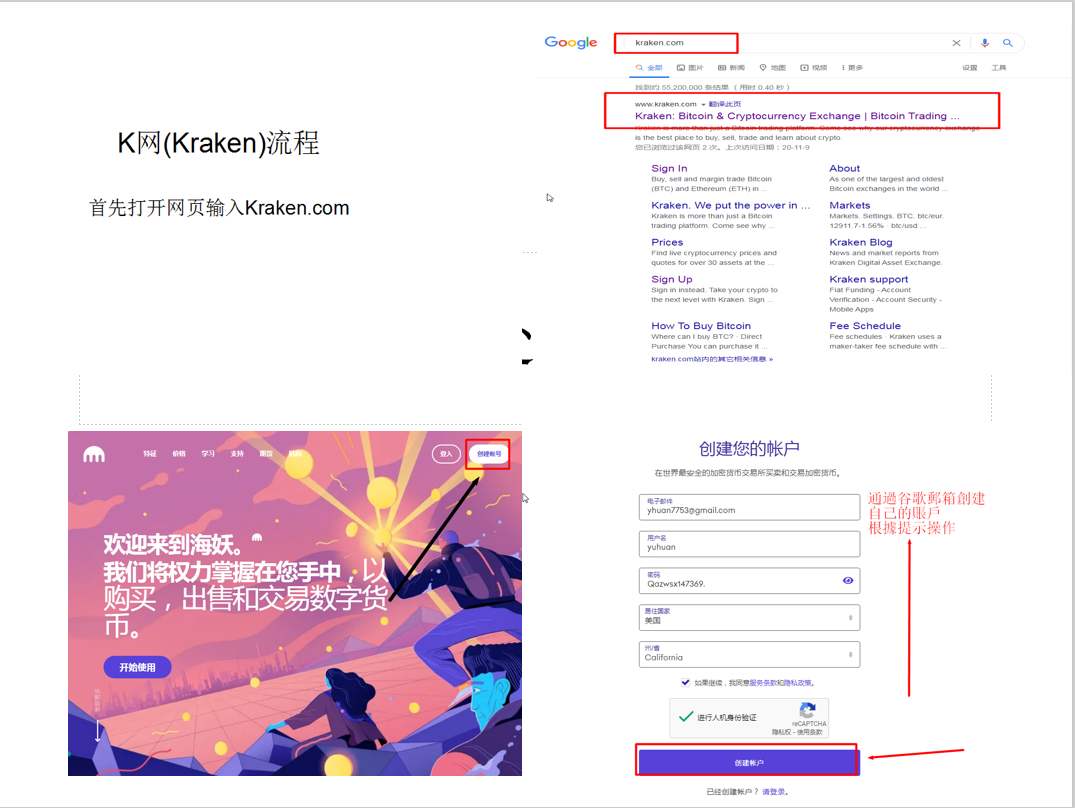Open the 州/省 California dropdown
Viewport: 1075px width, 808px height.
click(x=852, y=654)
